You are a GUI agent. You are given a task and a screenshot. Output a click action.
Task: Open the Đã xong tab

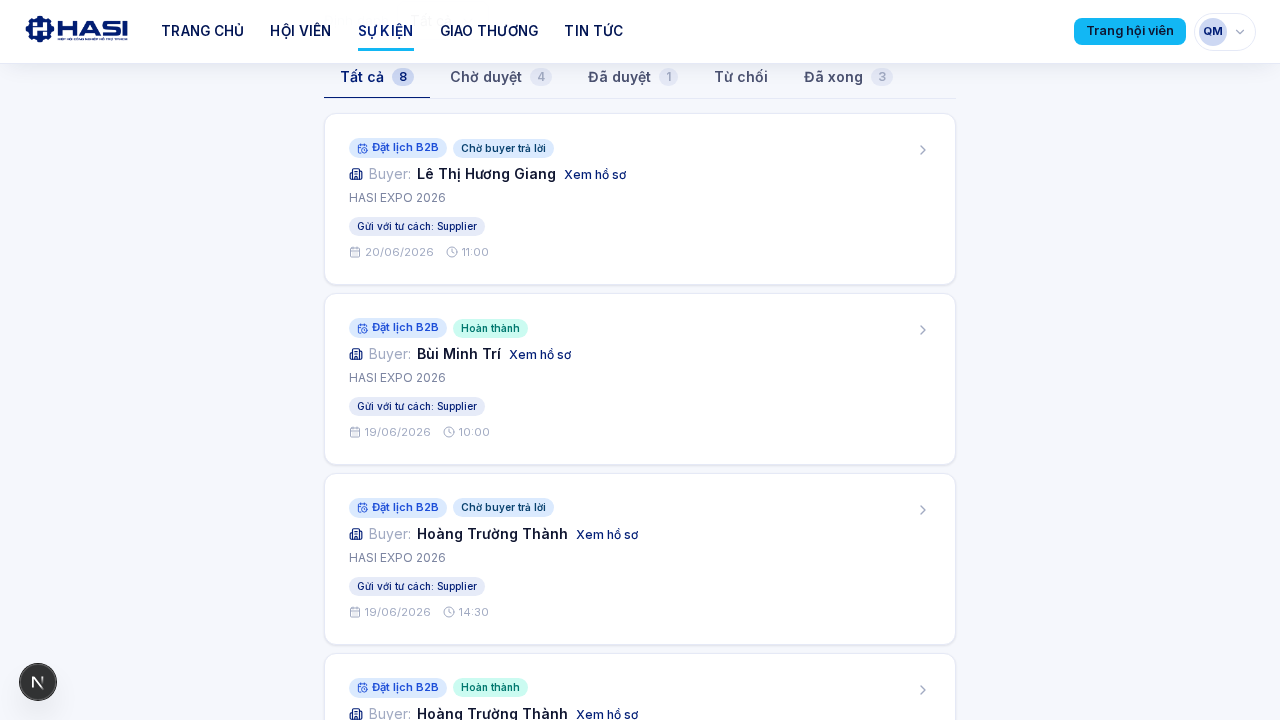point(848,77)
